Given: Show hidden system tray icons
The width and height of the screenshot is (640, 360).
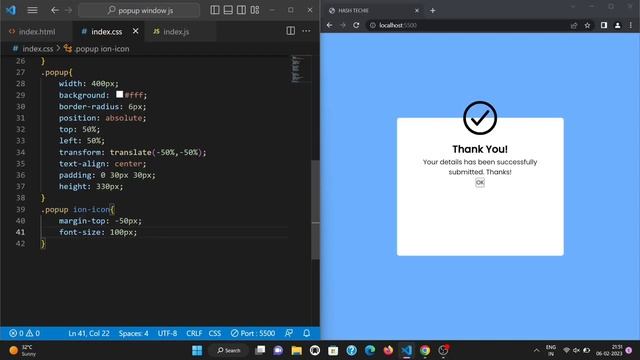Looking at the screenshot, I should (x=536, y=350).
